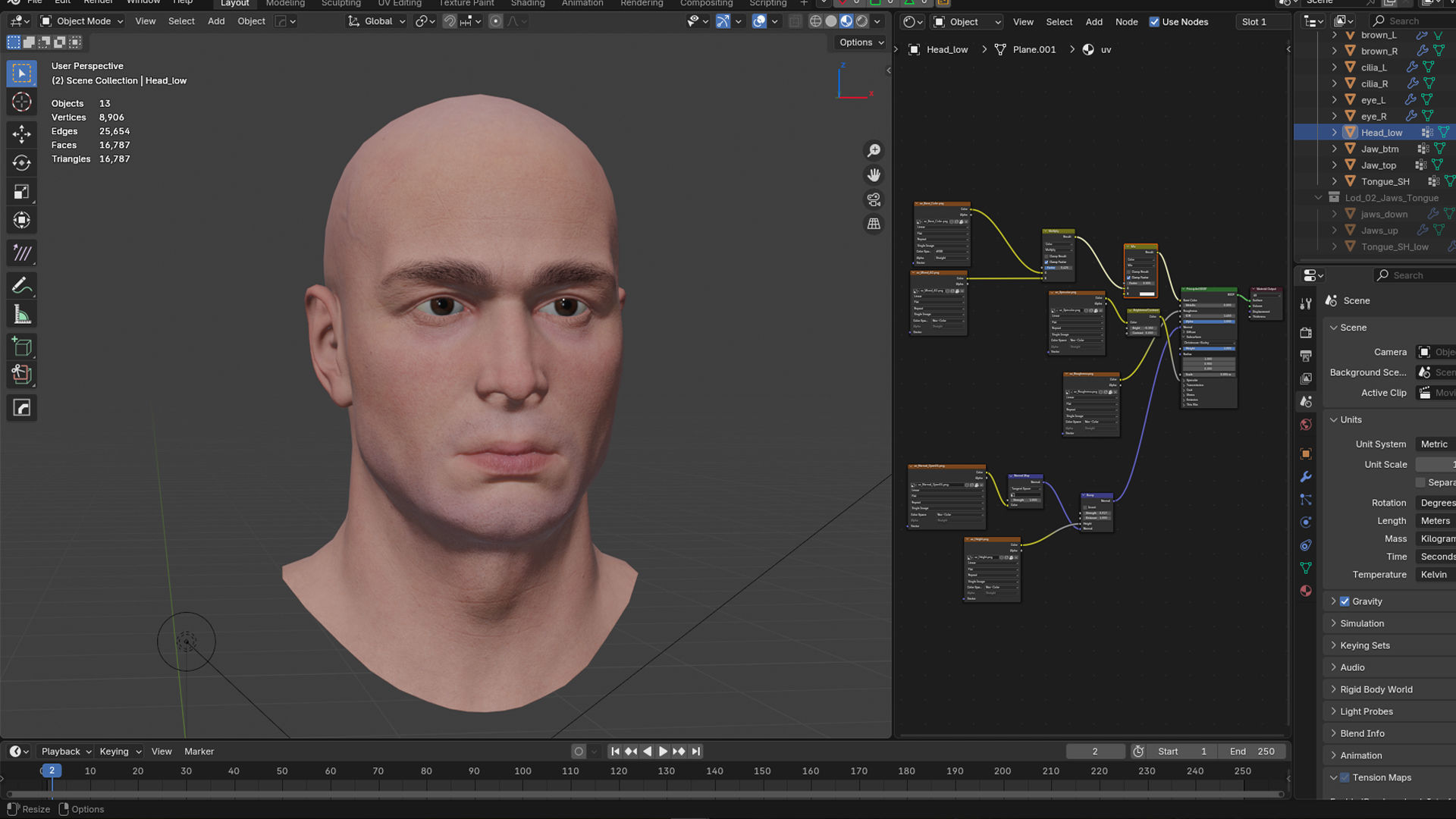Select the Transform tool

pos(22,221)
